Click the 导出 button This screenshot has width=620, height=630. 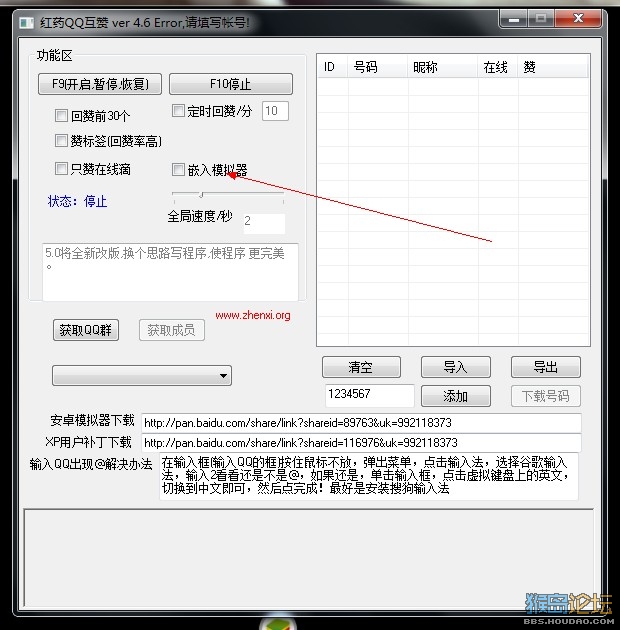pos(546,367)
